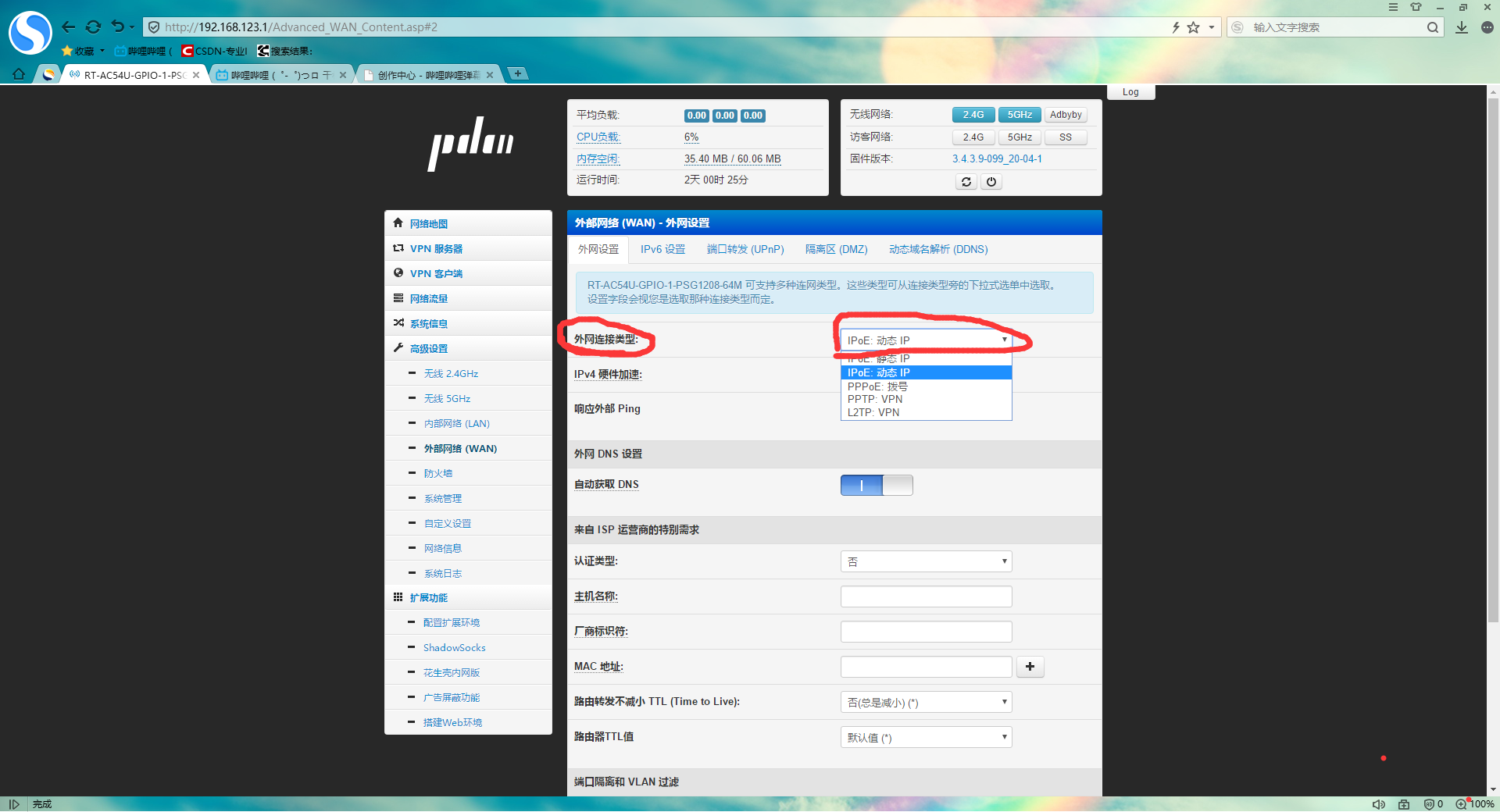Switch to port forwarding UPnP tab
The height and width of the screenshot is (812, 1500).
[745, 249]
